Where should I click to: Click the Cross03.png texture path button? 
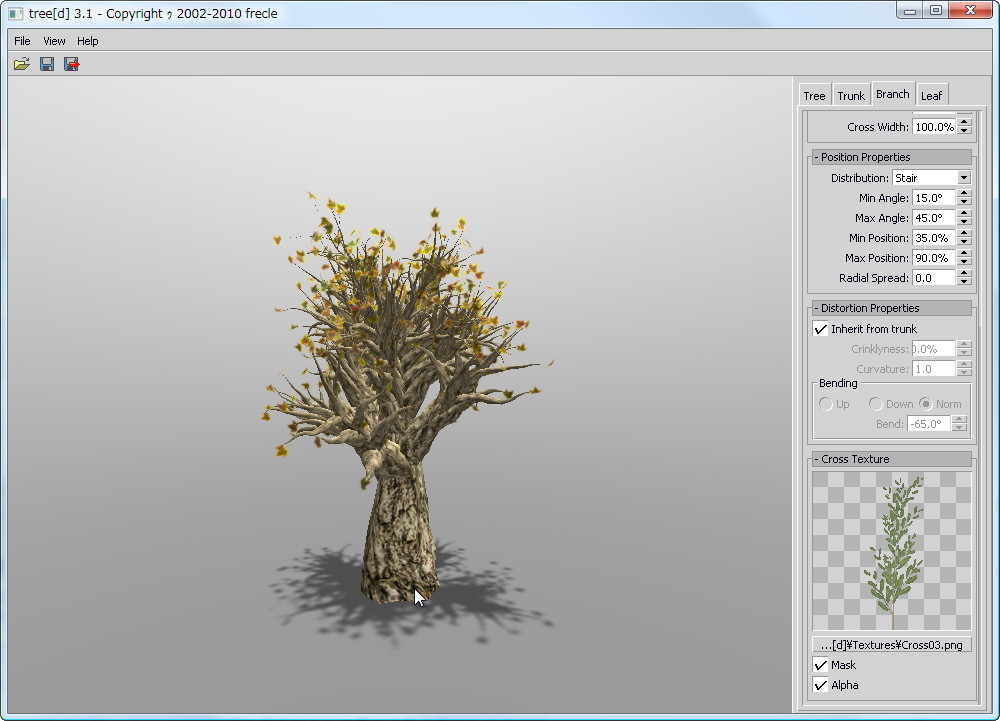(x=891, y=645)
